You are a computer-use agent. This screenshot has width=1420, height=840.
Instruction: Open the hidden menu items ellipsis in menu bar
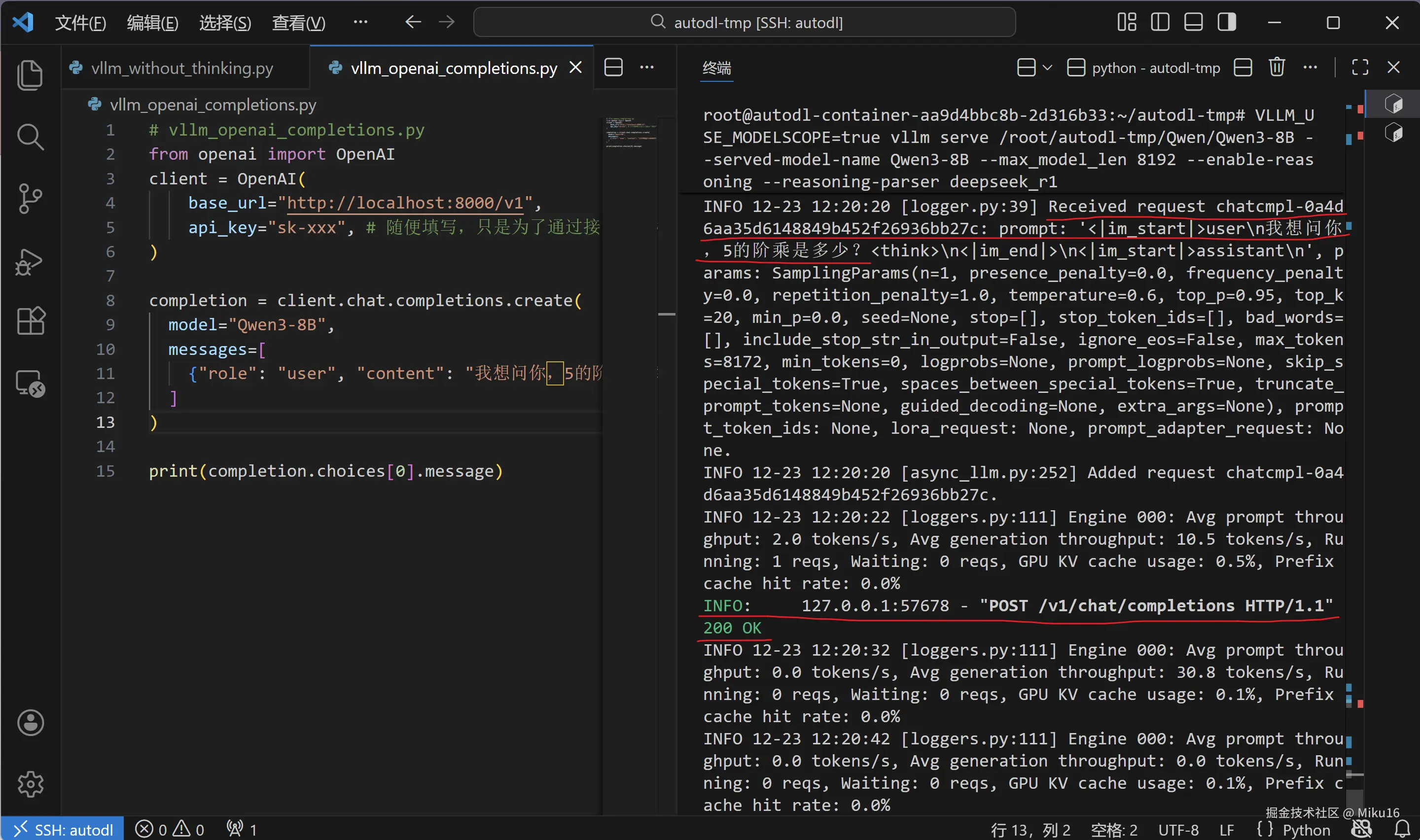tap(360, 23)
